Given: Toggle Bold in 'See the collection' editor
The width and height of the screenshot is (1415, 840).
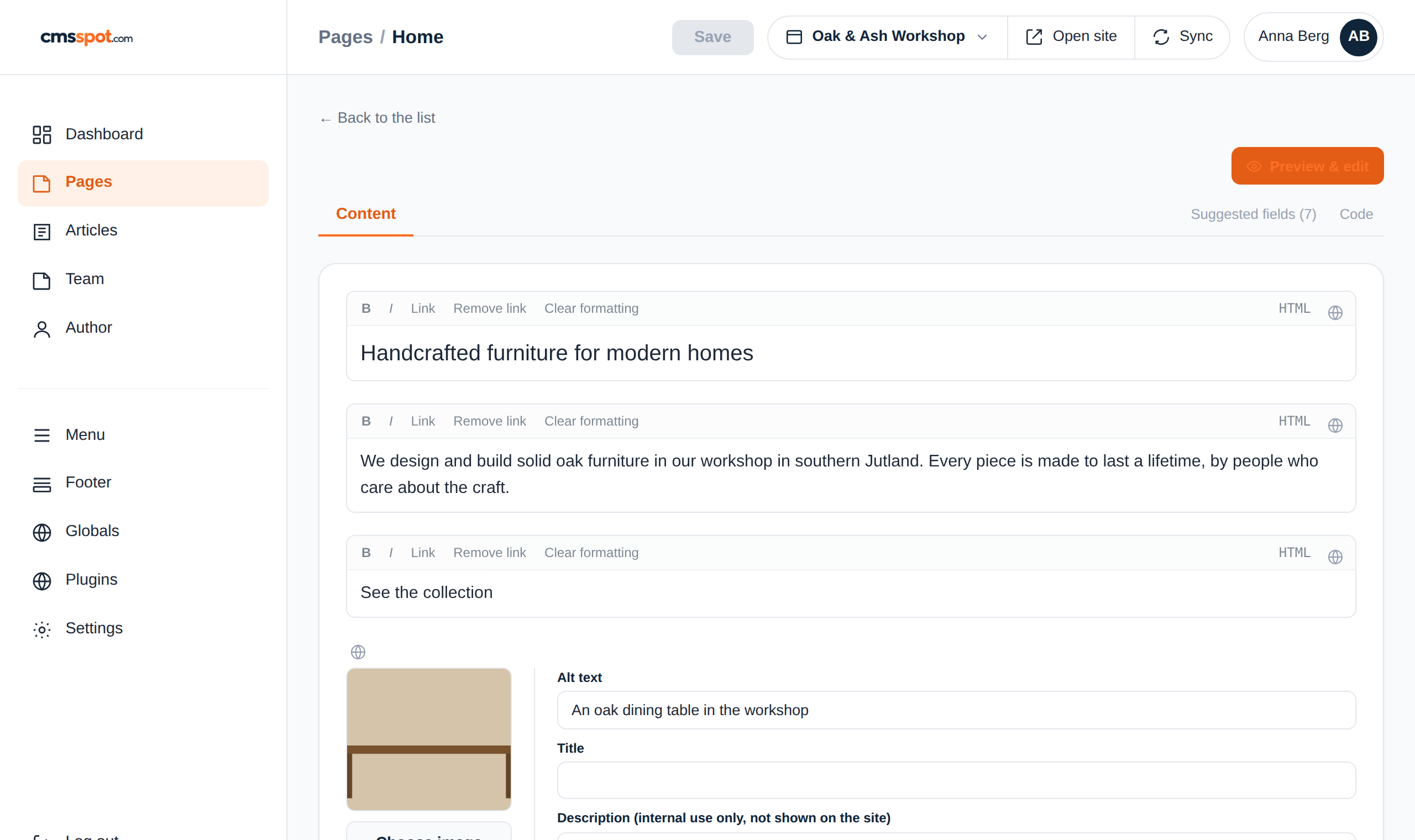Looking at the screenshot, I should point(366,553).
